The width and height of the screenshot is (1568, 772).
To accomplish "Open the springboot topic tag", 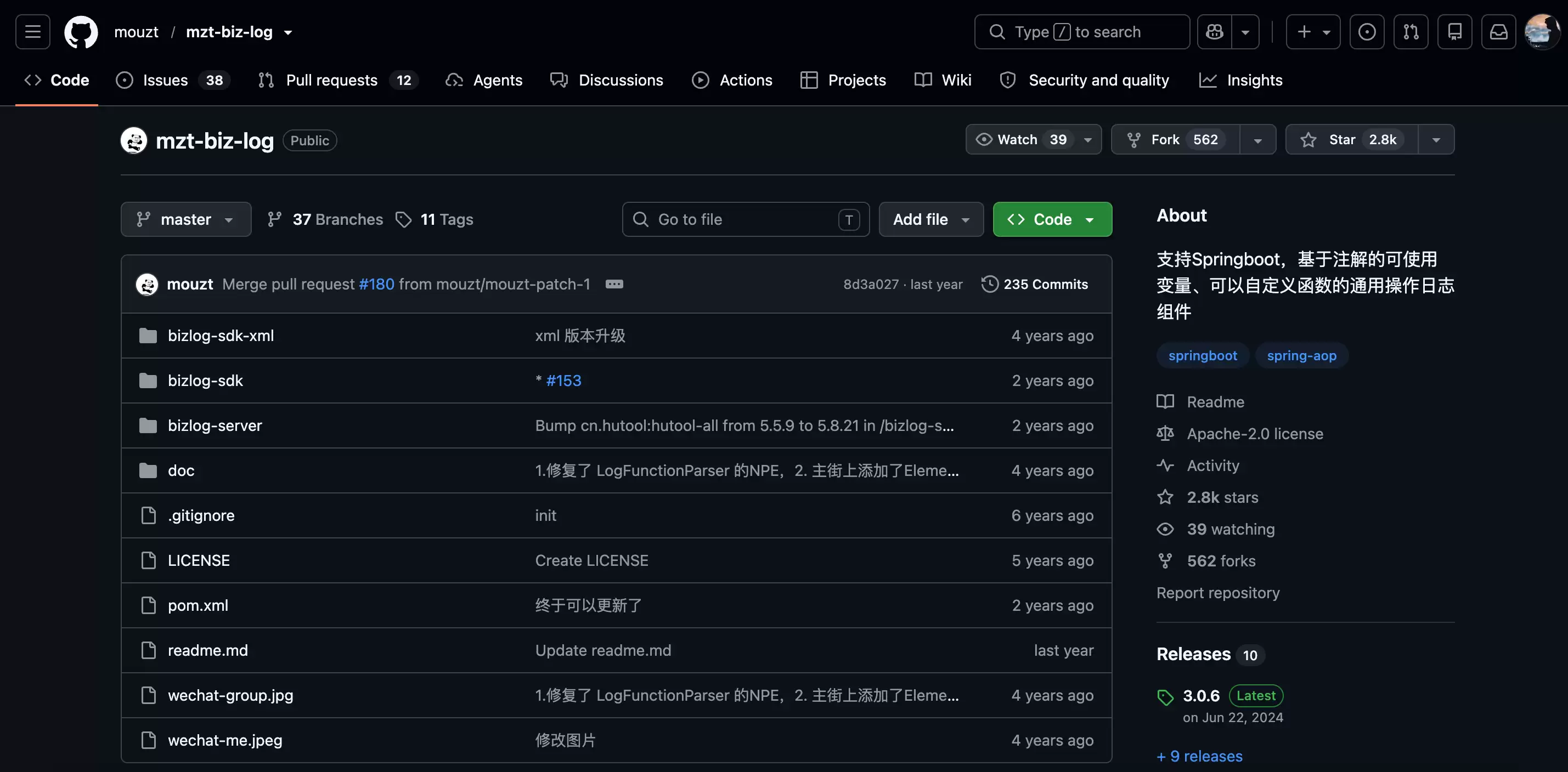I will pos(1202,355).
